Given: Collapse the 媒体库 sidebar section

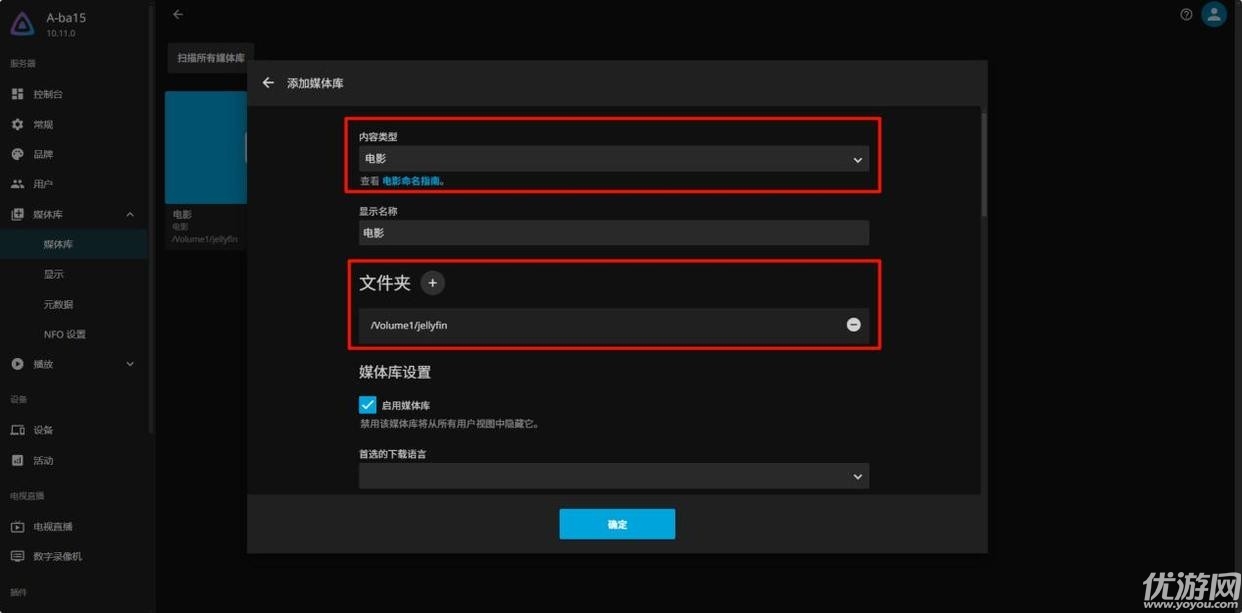Looking at the screenshot, I should tap(130, 215).
